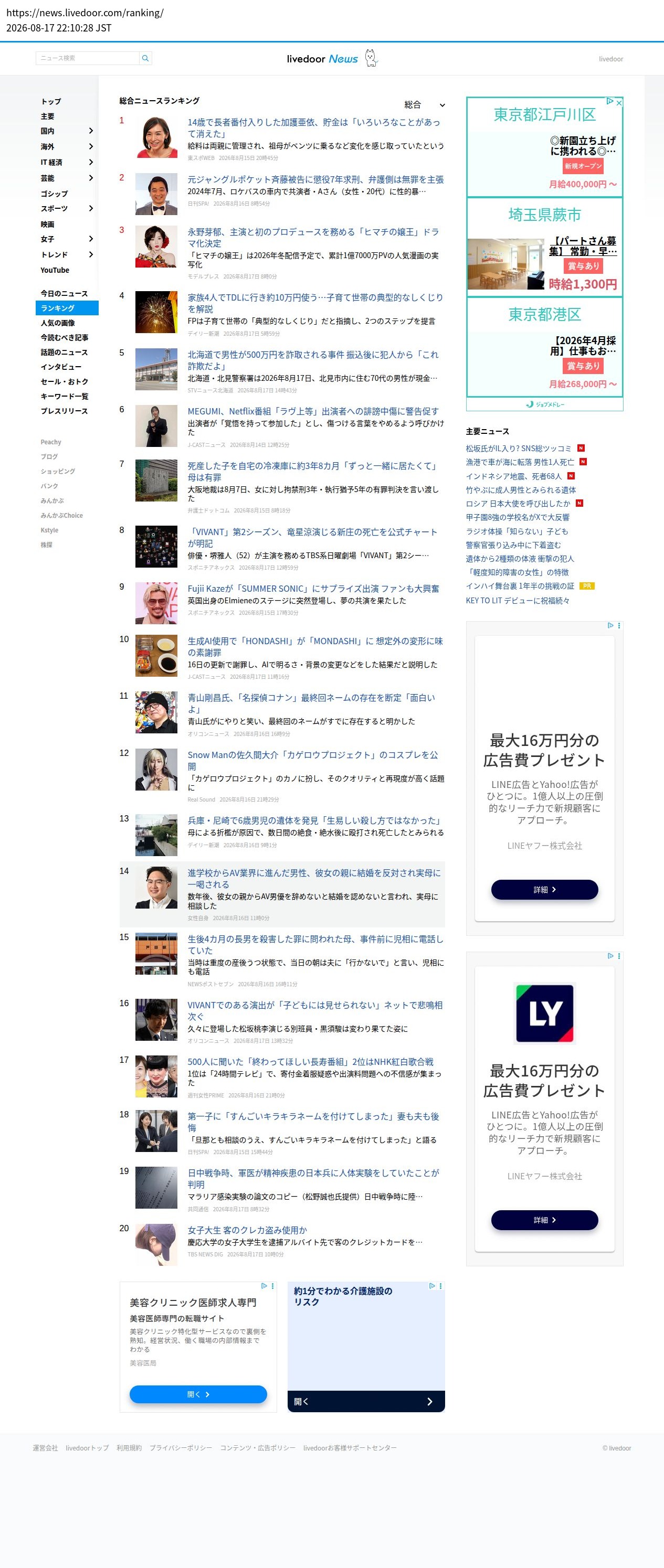This screenshot has height=1568, width=664.
Task: Open the Peachy service link
Action: (x=51, y=442)
